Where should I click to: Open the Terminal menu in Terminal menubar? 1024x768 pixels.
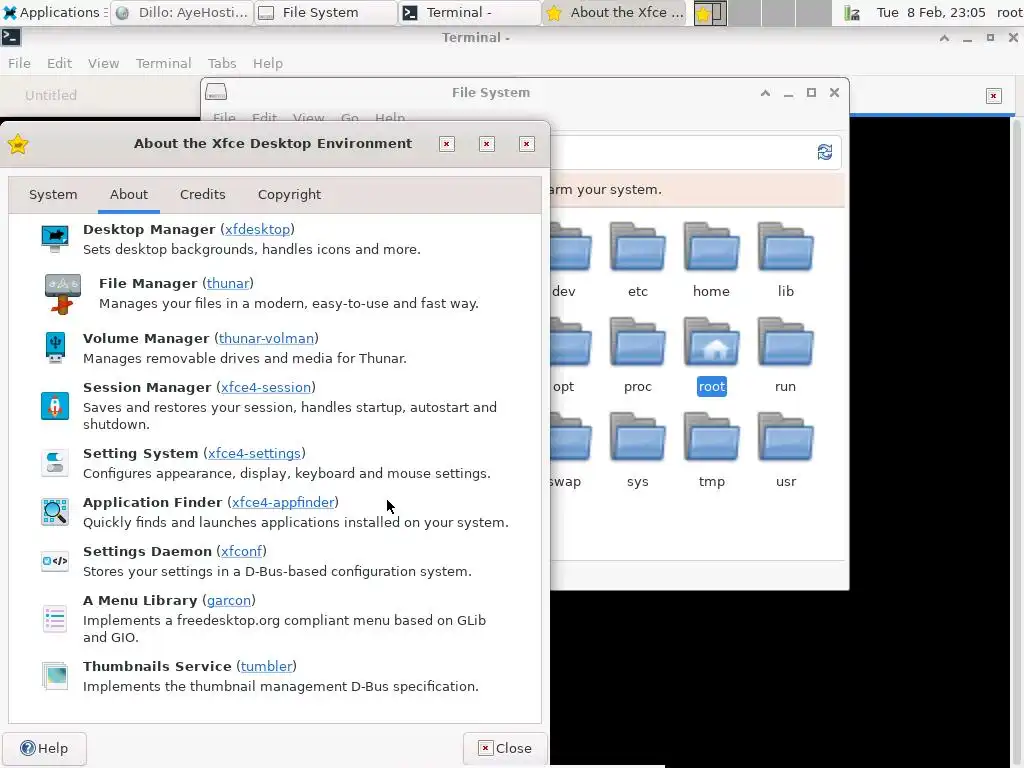pyautogui.click(x=163, y=63)
